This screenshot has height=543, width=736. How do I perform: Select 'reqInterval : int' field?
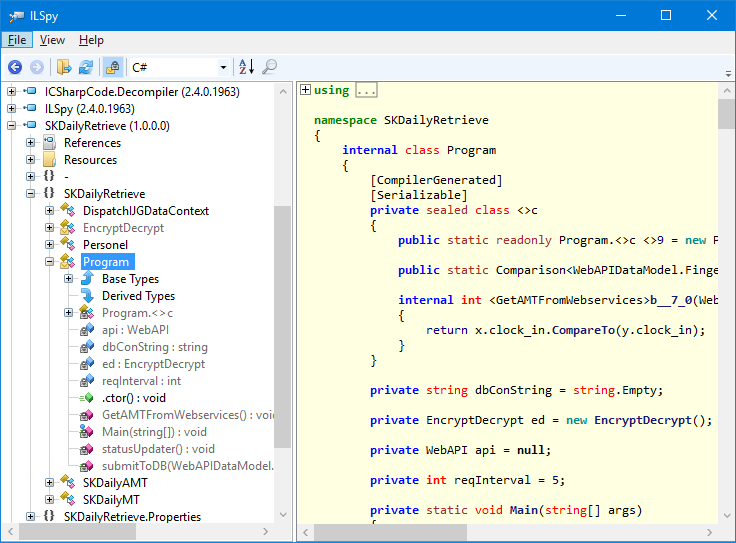click(x=141, y=381)
